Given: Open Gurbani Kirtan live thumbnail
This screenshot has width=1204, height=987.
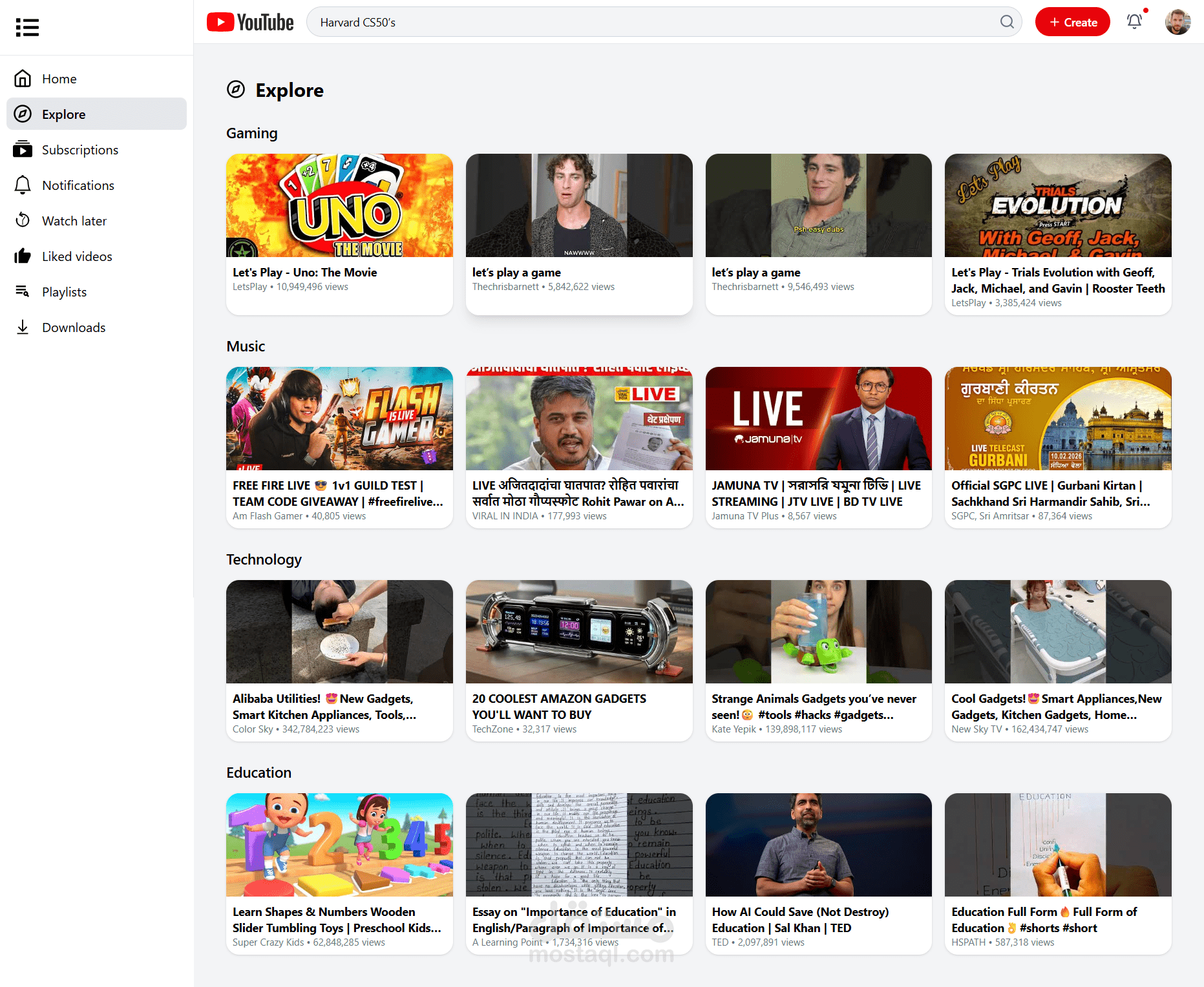Looking at the screenshot, I should tap(1058, 419).
